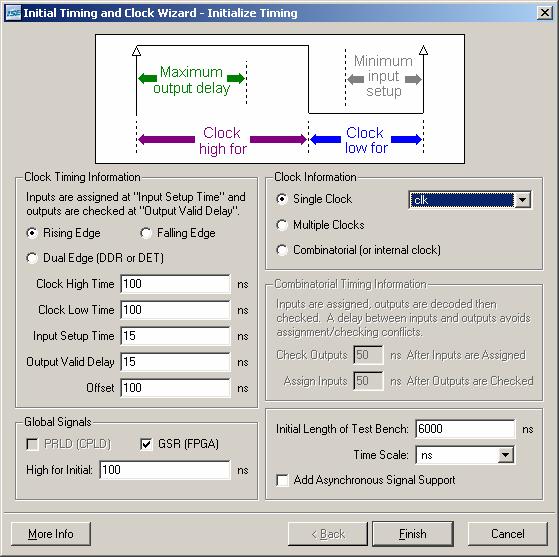Click the 'After Outputs are Checked' text
559x557 pixels.
coord(470,381)
